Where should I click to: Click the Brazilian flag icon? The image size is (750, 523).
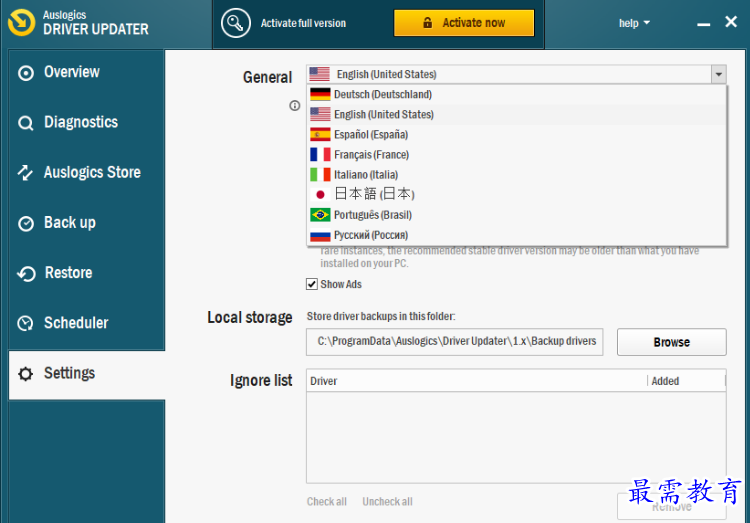click(320, 215)
